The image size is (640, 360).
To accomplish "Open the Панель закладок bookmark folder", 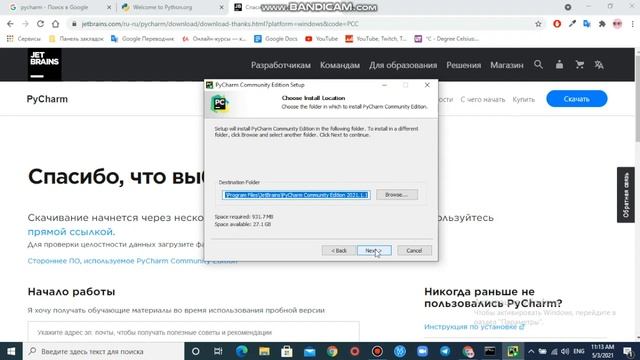I will tap(76, 39).
